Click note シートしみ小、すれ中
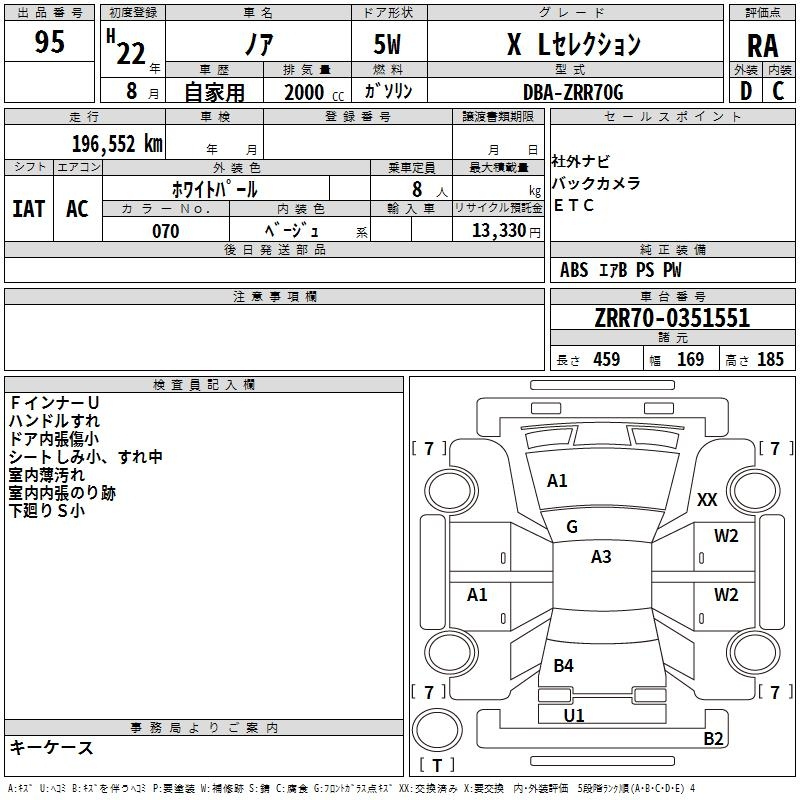Screen dimensions: 800x800 [86, 457]
